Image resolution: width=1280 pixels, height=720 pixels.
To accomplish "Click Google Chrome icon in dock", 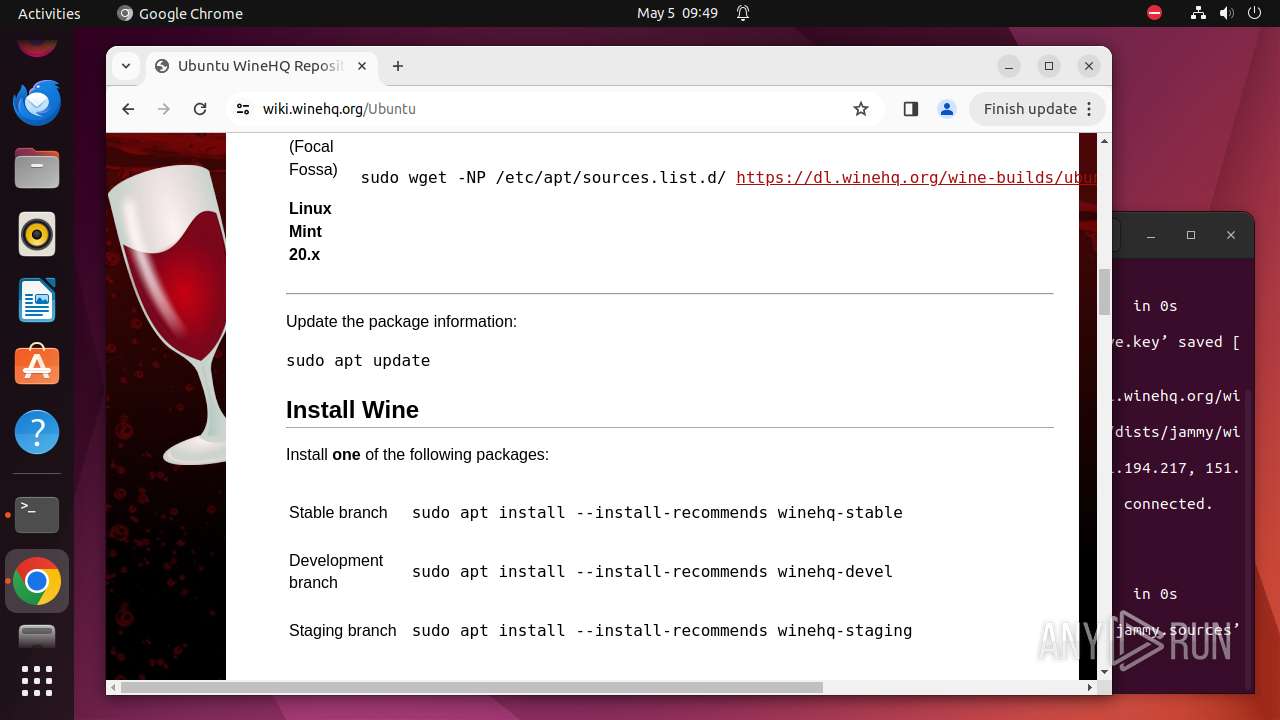I will click(x=37, y=581).
